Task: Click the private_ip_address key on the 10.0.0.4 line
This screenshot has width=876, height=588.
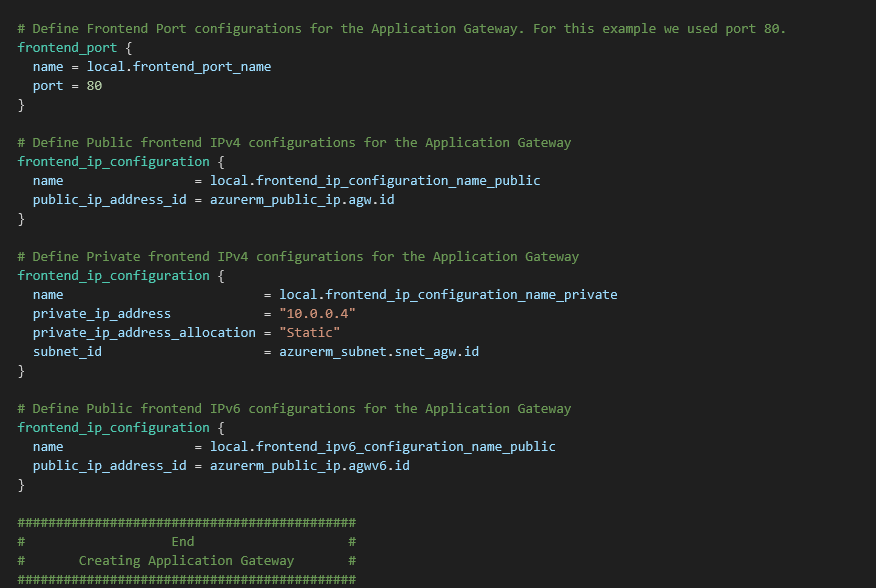Action: point(101,314)
